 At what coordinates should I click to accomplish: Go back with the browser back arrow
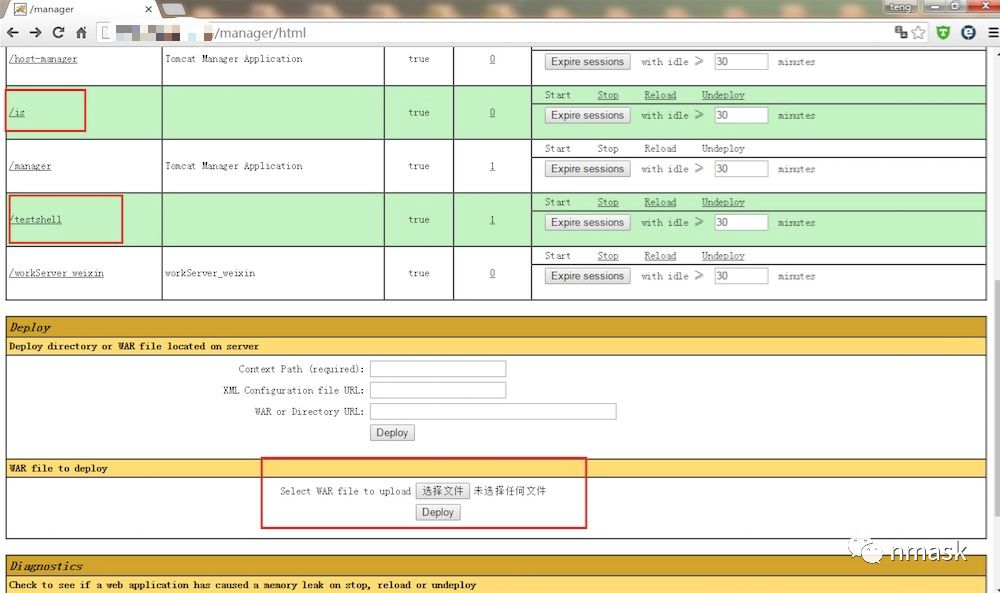[13, 33]
